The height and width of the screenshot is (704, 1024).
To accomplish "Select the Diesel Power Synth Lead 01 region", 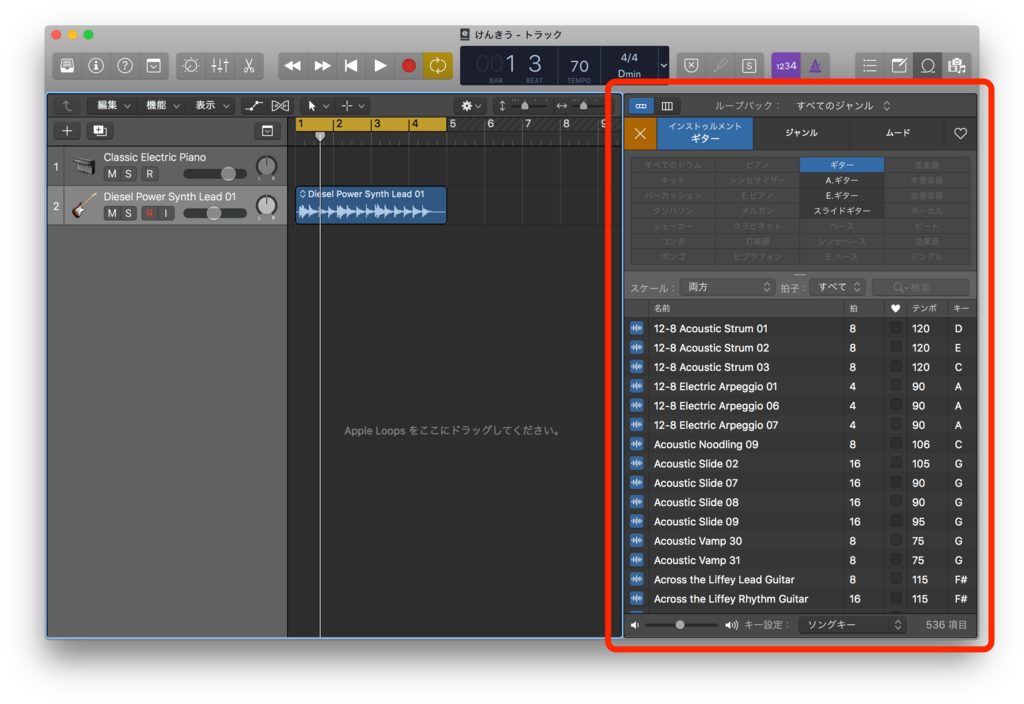I will point(371,205).
